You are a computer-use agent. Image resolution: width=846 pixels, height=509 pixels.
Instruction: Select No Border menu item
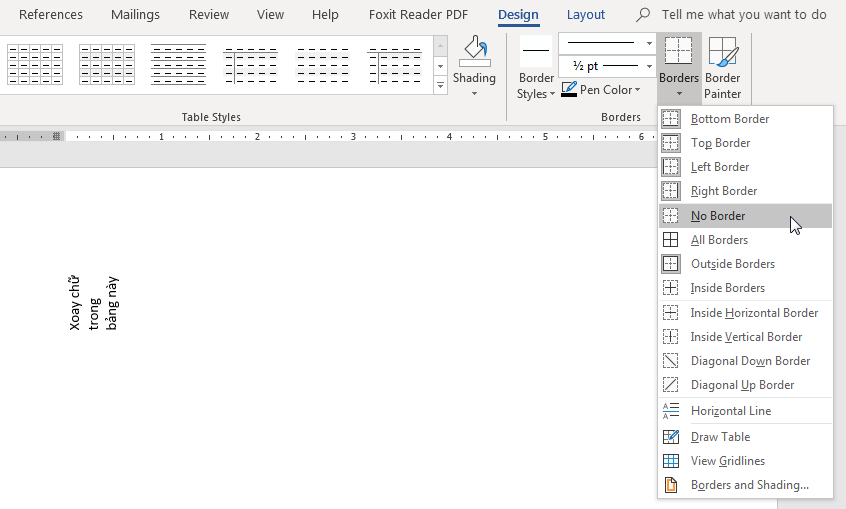click(x=718, y=216)
